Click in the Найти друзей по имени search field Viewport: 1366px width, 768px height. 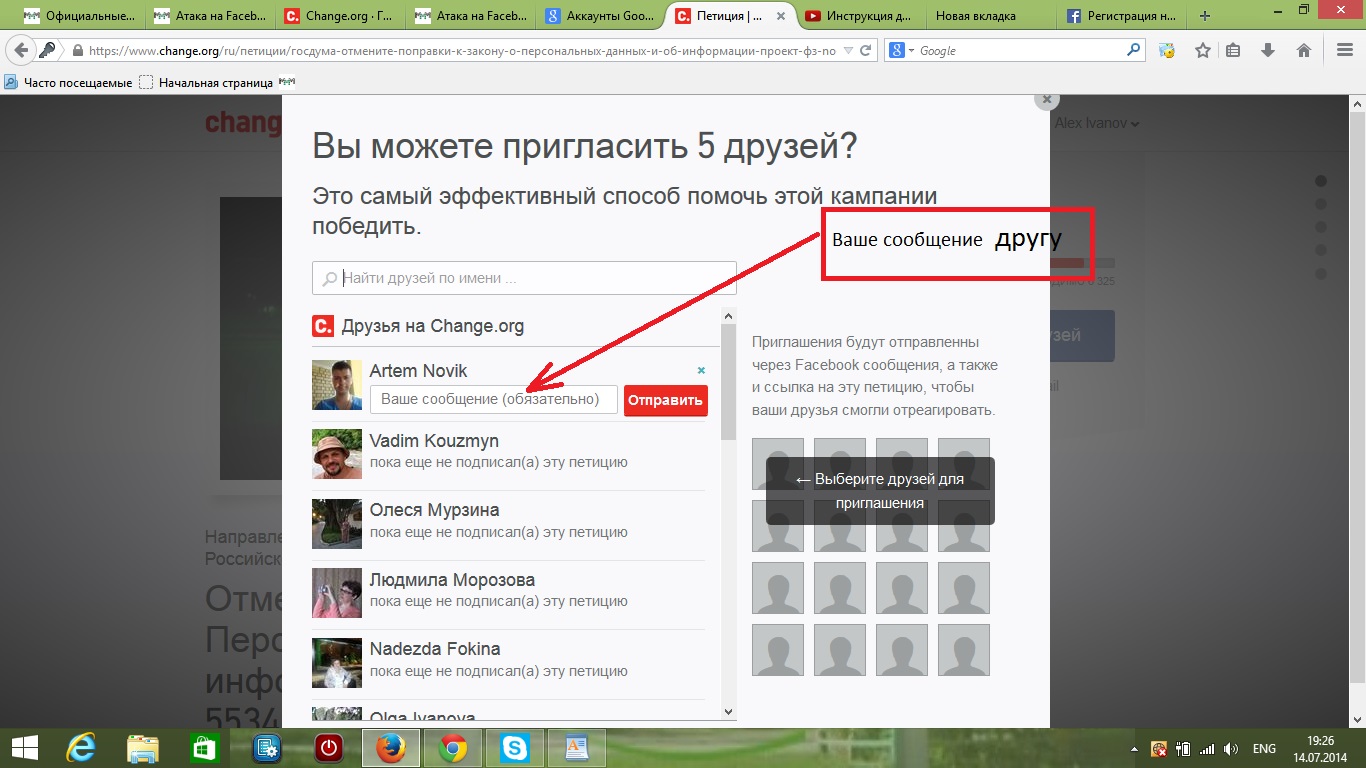(524, 278)
